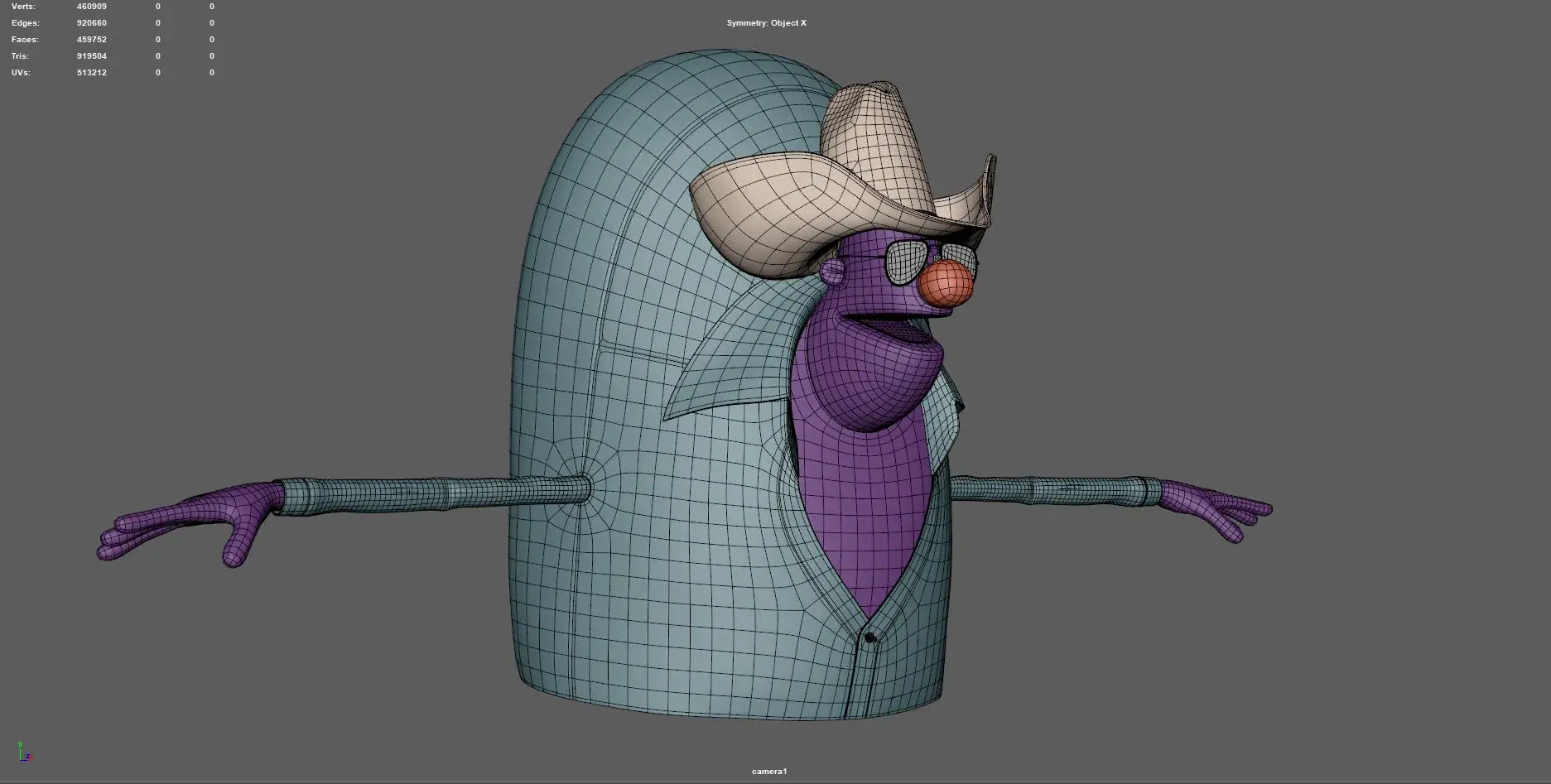Click the black shirt button near the hem

869,637
